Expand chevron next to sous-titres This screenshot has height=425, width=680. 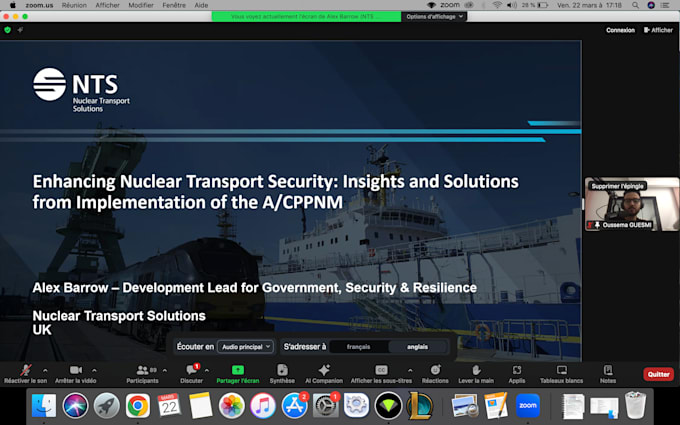click(410, 370)
